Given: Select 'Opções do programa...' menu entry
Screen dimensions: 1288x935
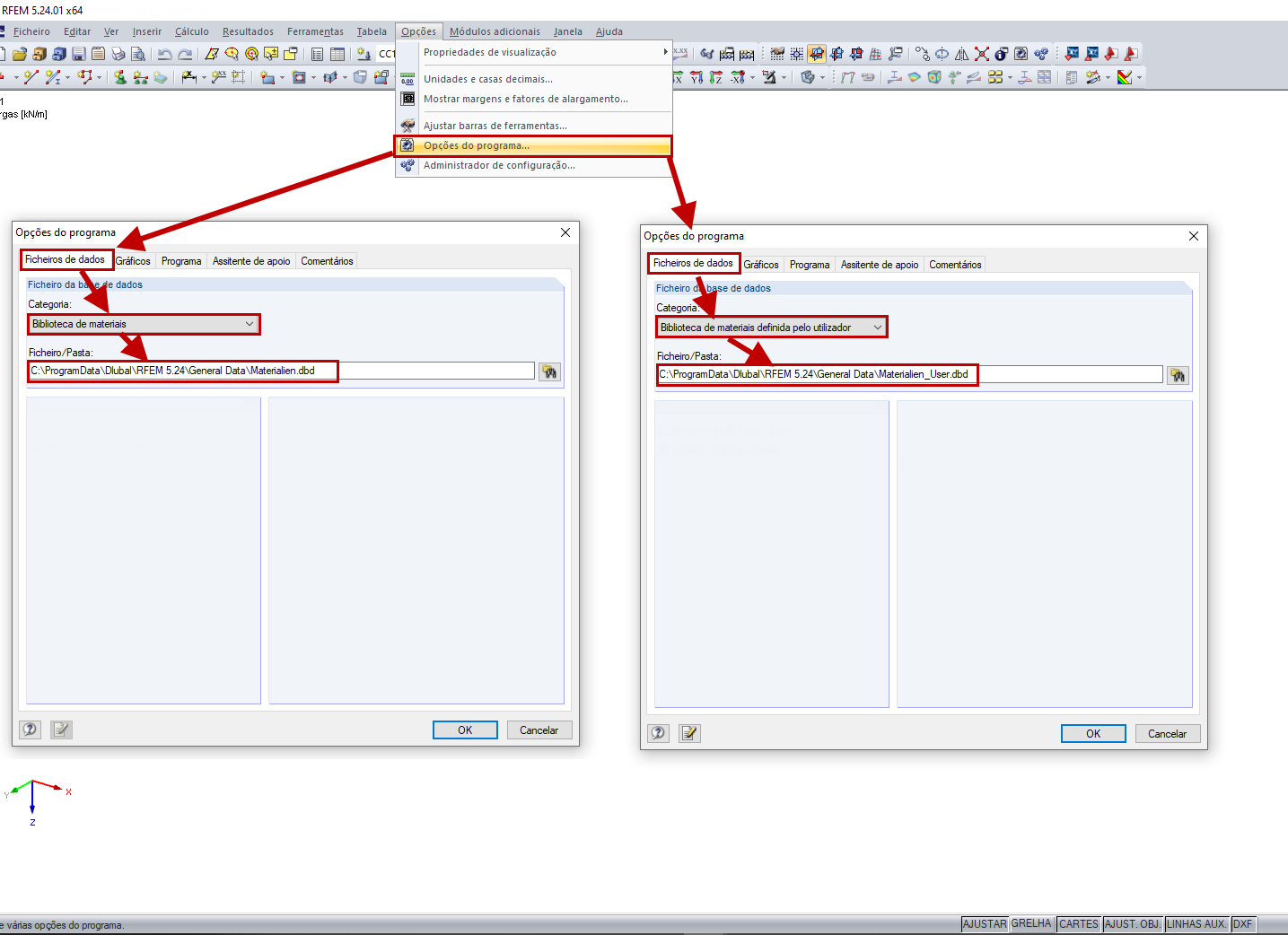Looking at the screenshot, I should 534,145.
